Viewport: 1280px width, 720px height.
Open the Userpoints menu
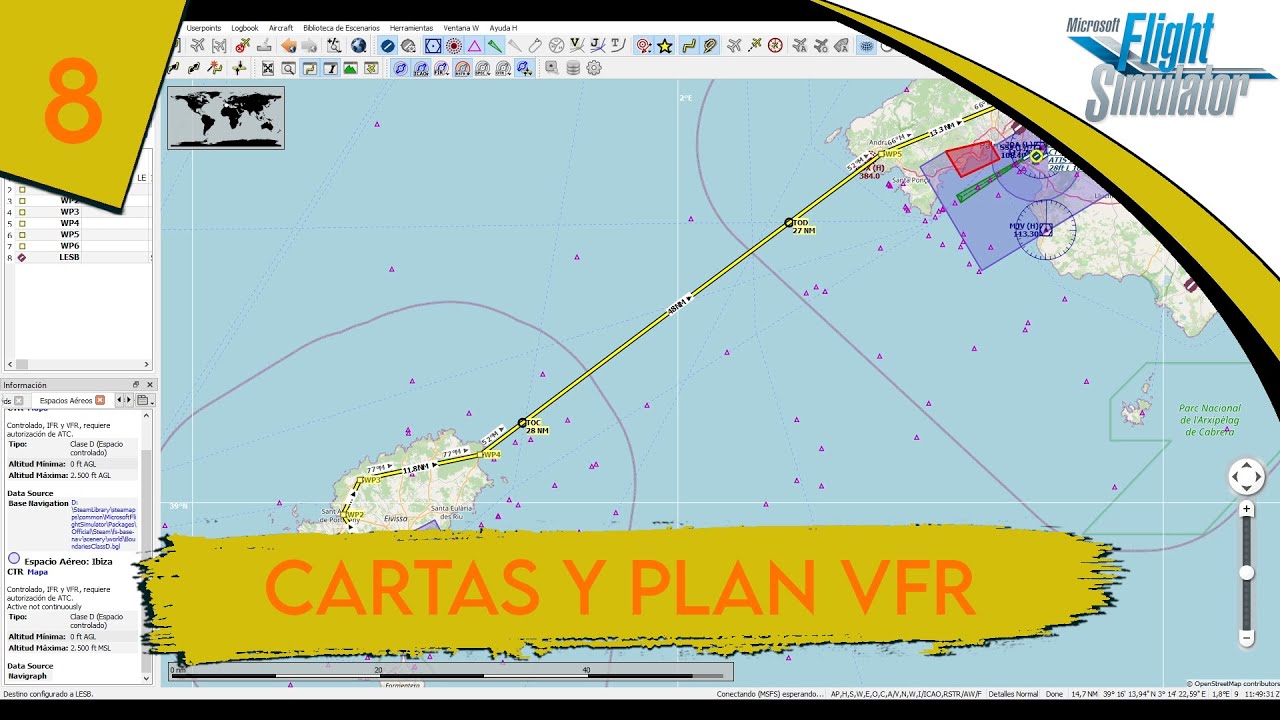coord(203,28)
